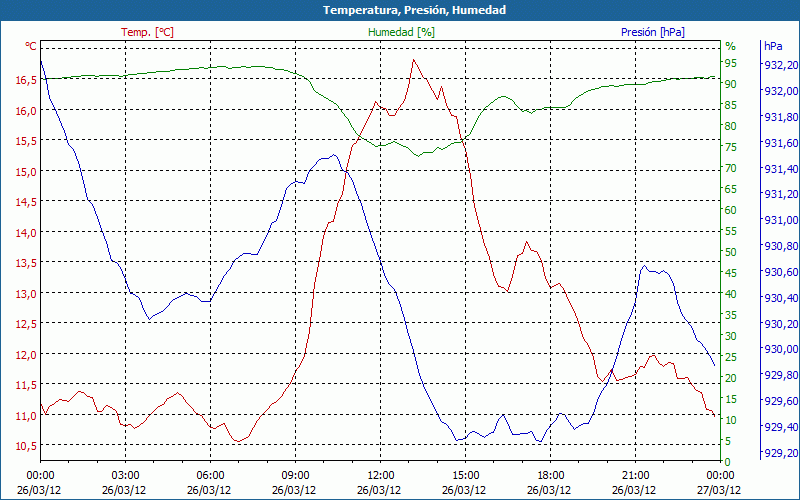Click "929,60" on the pressure axis
800x500 pixels.
[781, 401]
